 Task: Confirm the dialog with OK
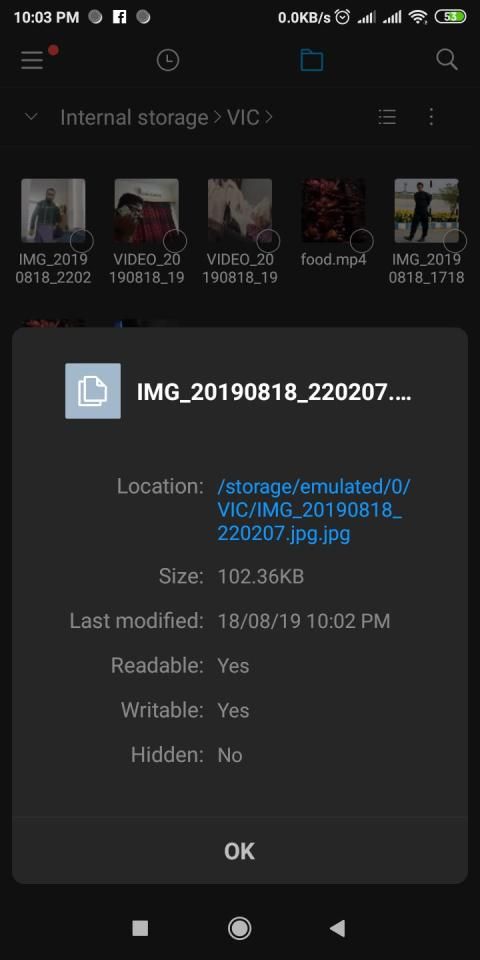tap(239, 851)
